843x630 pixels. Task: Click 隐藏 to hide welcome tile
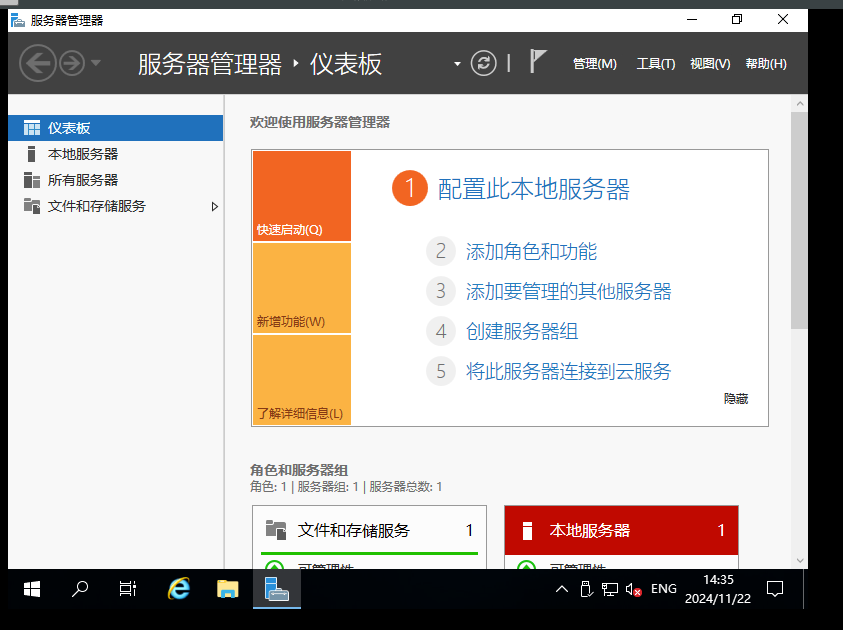tap(736, 398)
